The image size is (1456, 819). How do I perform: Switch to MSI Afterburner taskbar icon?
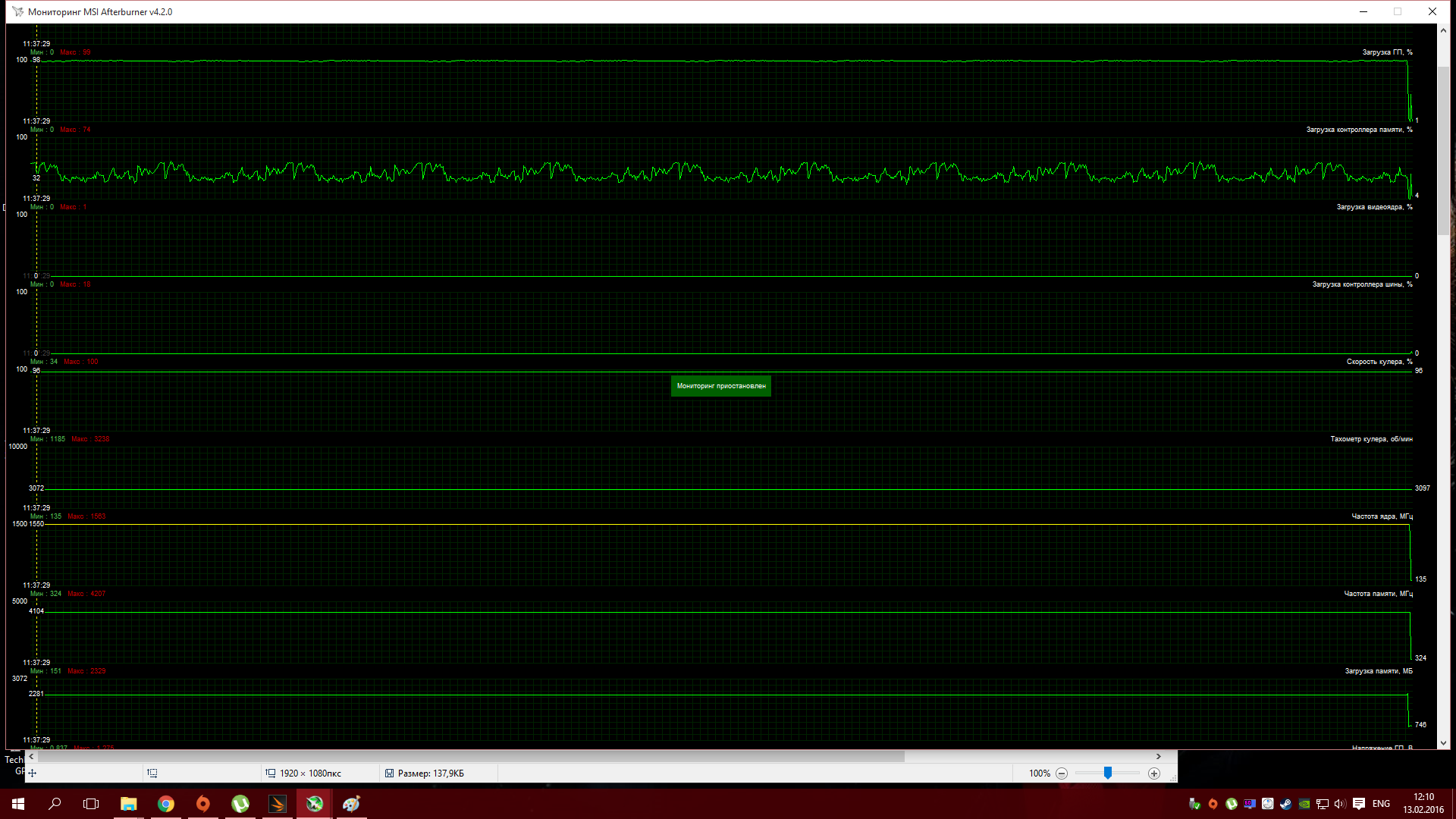pyautogui.click(x=315, y=804)
